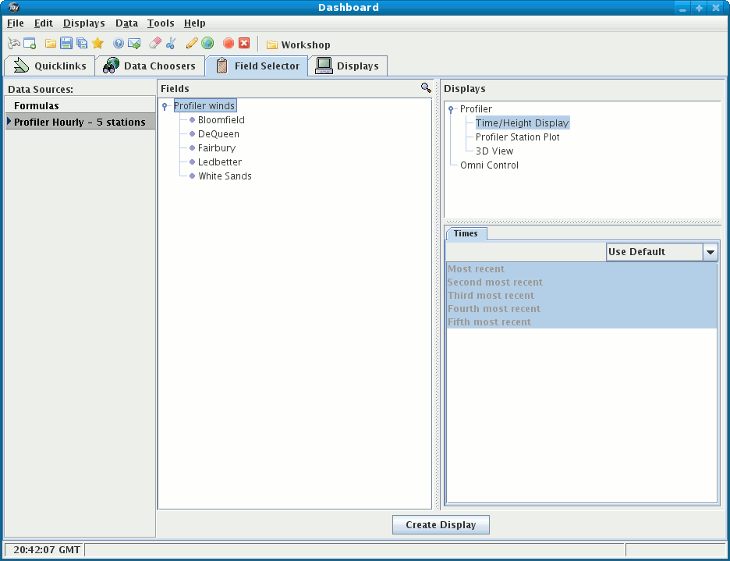Open the Displays menu
This screenshot has width=730, height=561.
[x=83, y=23]
